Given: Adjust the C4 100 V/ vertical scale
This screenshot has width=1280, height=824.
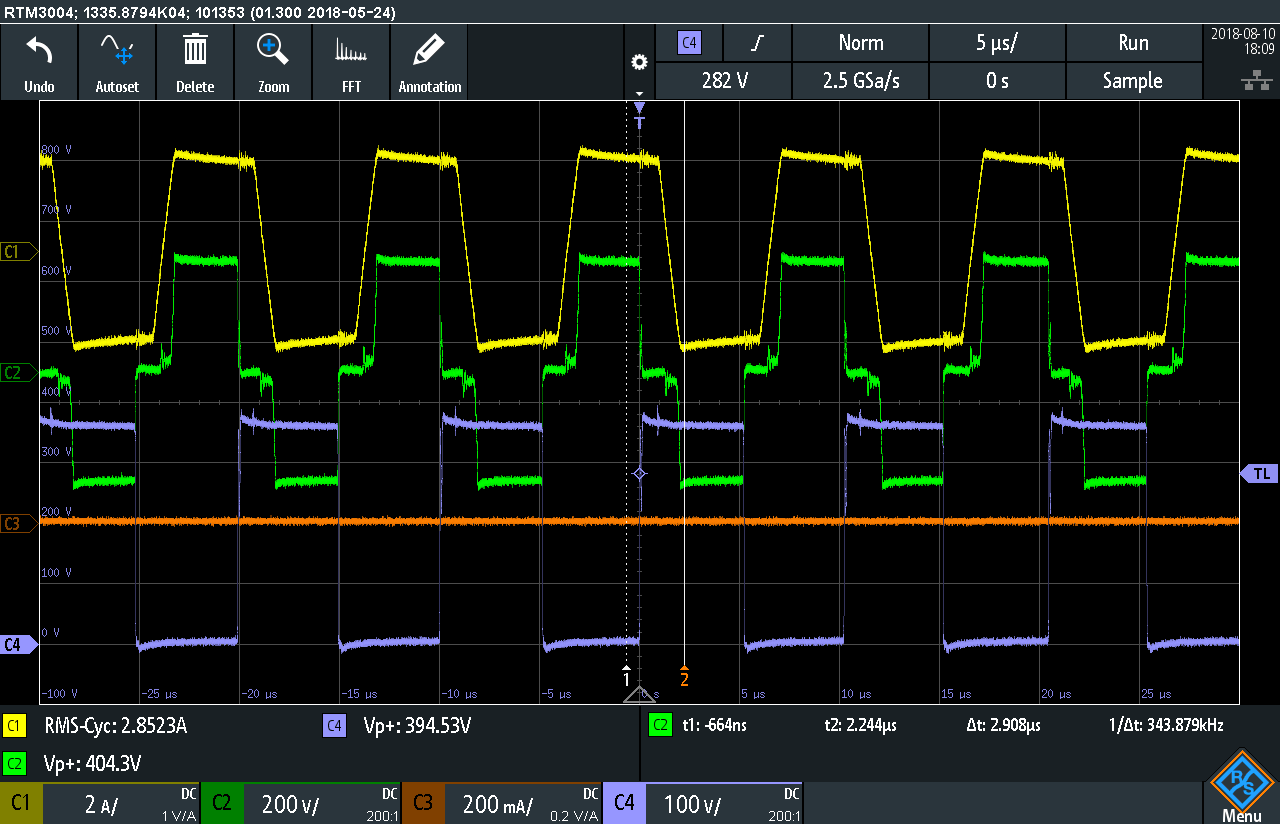Looking at the screenshot, I should pyautogui.click(x=692, y=804).
